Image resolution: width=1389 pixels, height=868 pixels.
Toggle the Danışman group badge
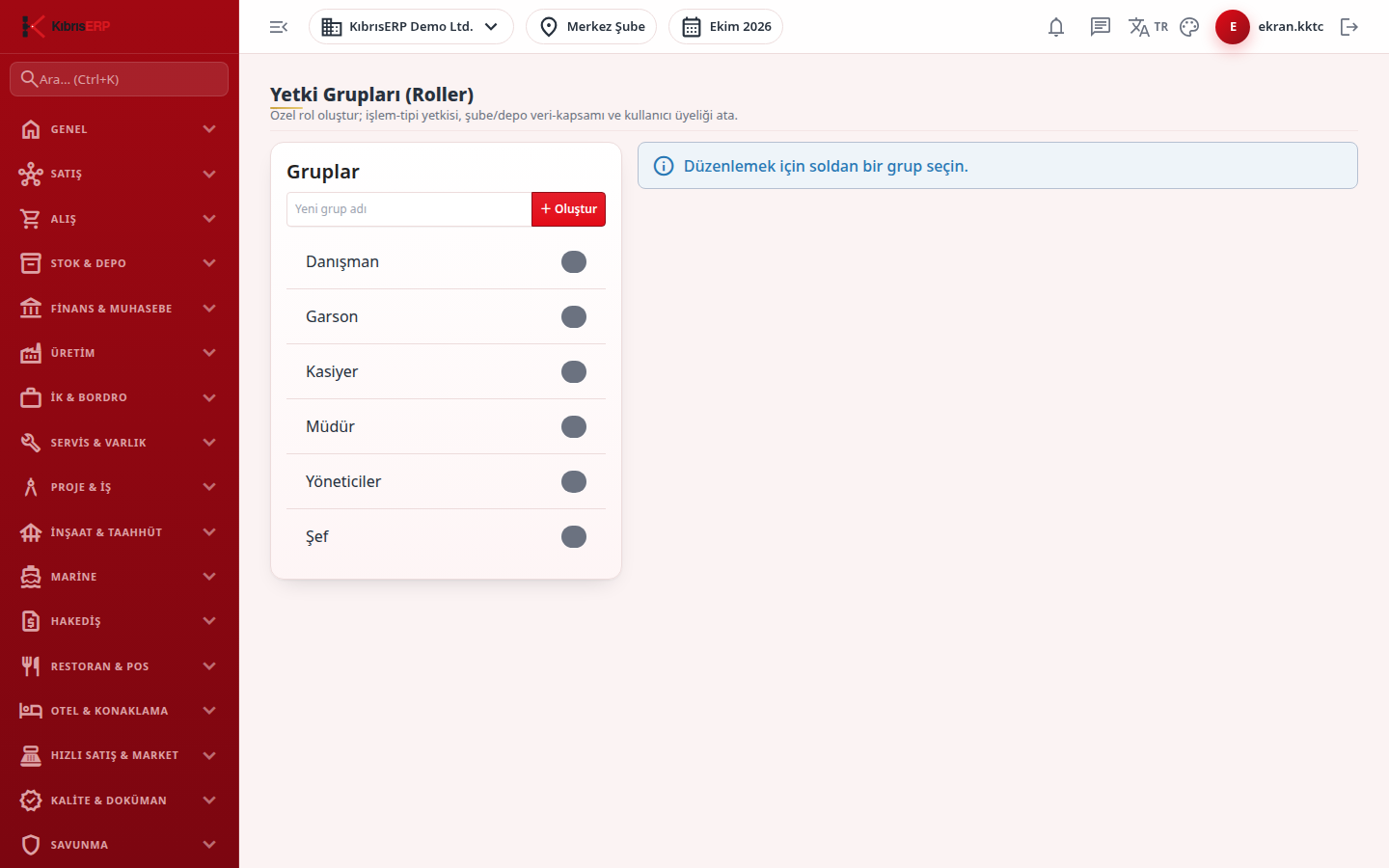tap(574, 261)
